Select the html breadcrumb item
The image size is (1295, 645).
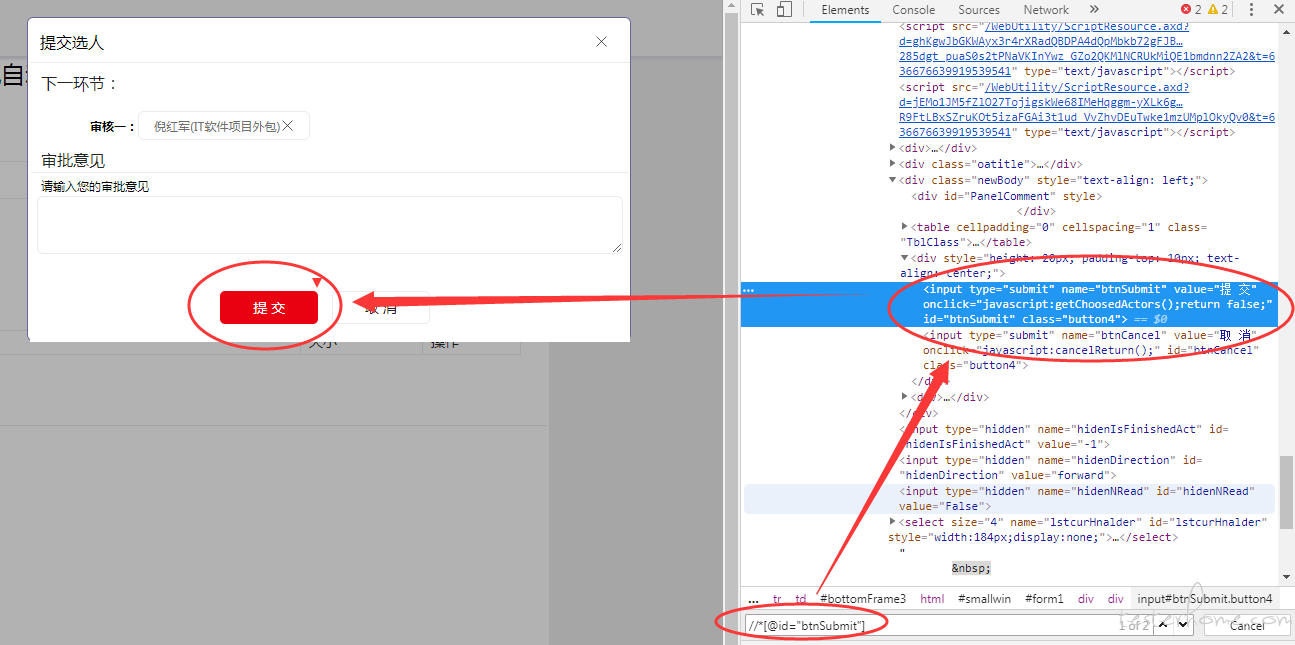[932, 599]
